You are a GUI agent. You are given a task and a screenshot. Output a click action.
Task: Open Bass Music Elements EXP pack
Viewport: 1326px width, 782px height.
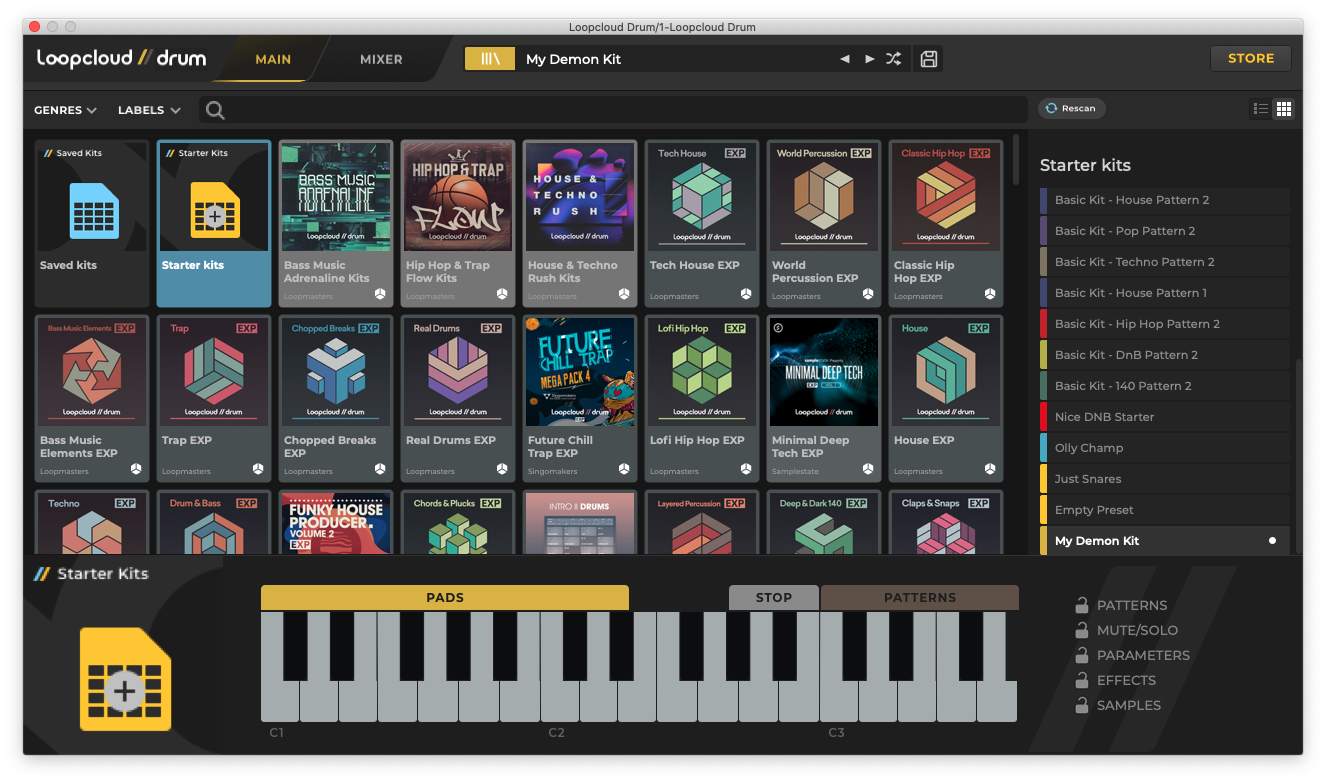tap(92, 398)
